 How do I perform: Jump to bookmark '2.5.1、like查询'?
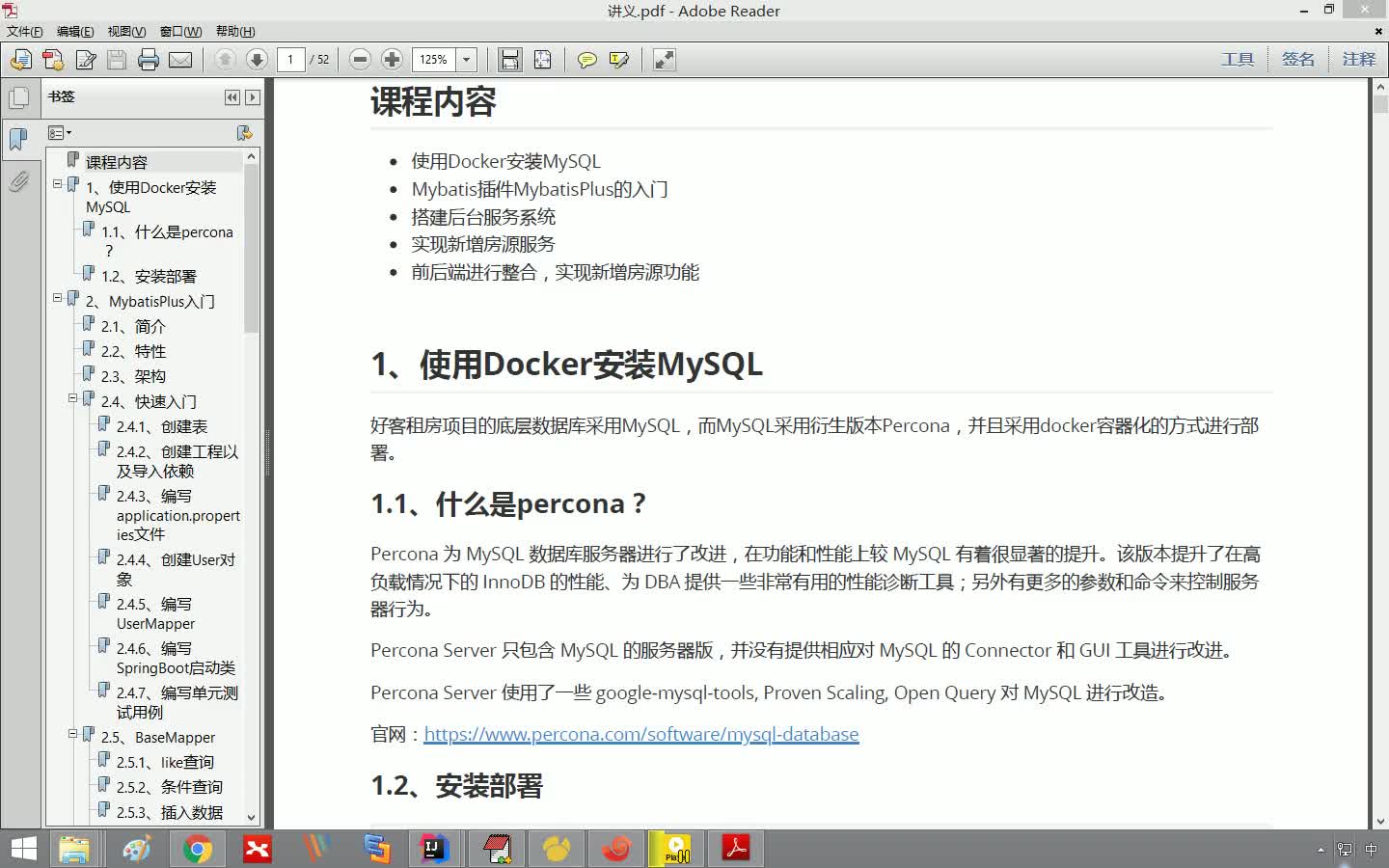[x=165, y=762]
